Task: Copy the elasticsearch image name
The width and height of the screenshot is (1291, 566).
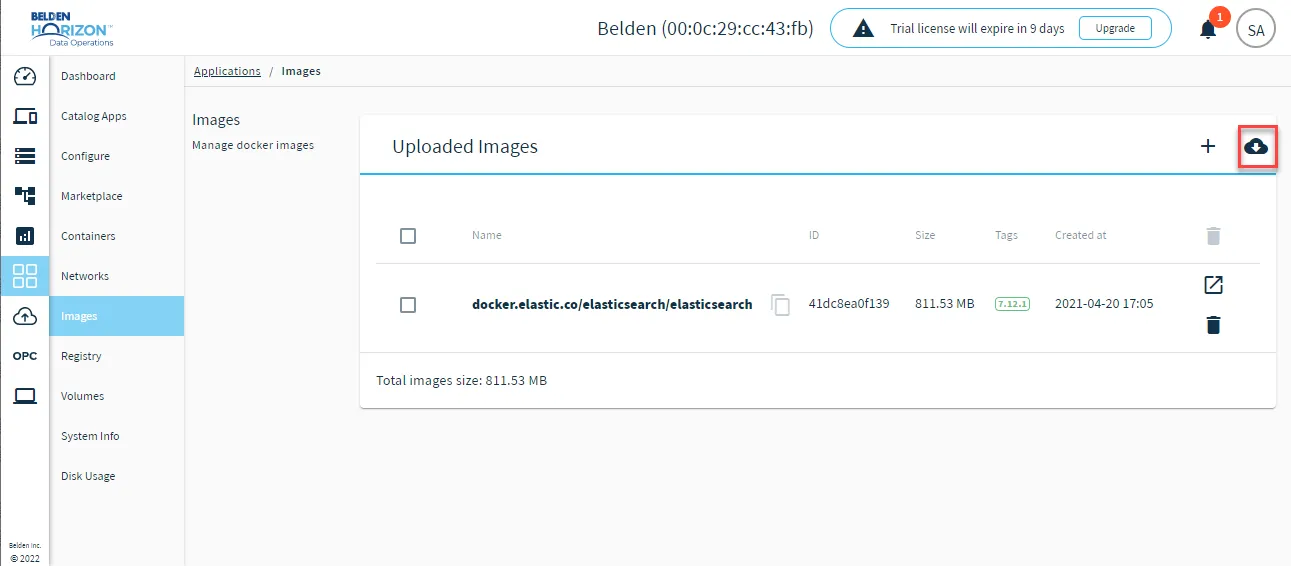Action: click(x=781, y=305)
